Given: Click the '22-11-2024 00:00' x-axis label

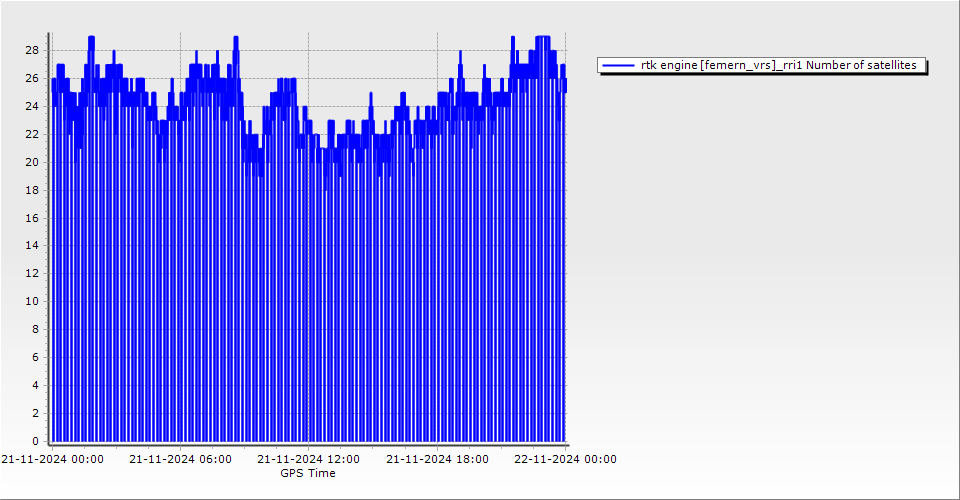Looking at the screenshot, I should pyautogui.click(x=565, y=459).
